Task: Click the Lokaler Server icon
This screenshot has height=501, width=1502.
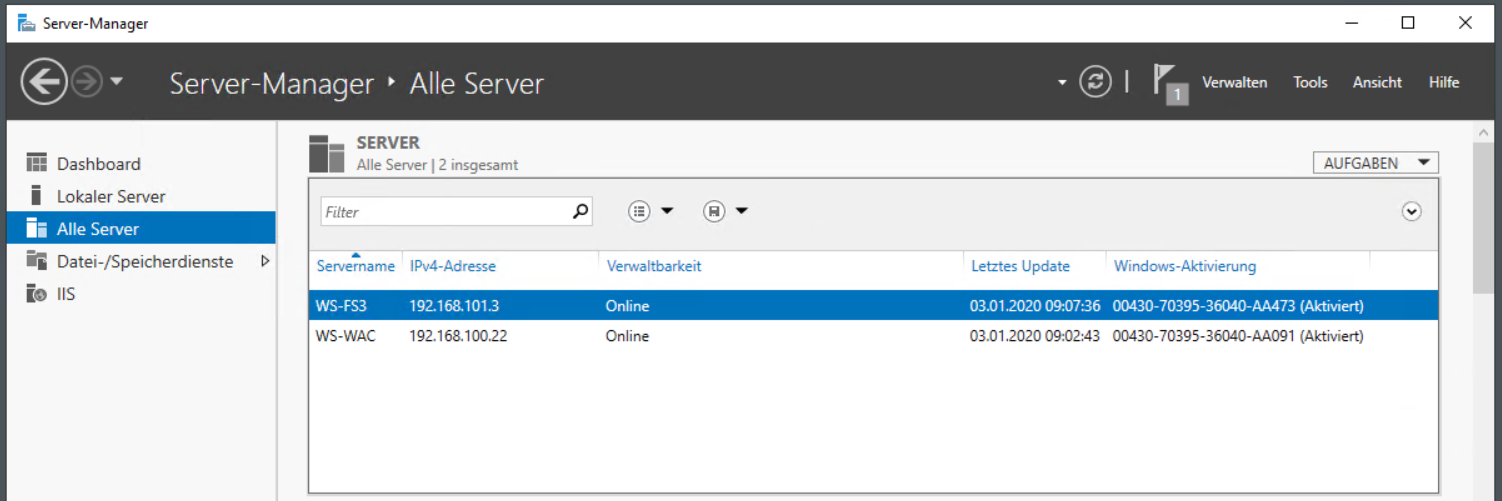Action: pos(36,195)
